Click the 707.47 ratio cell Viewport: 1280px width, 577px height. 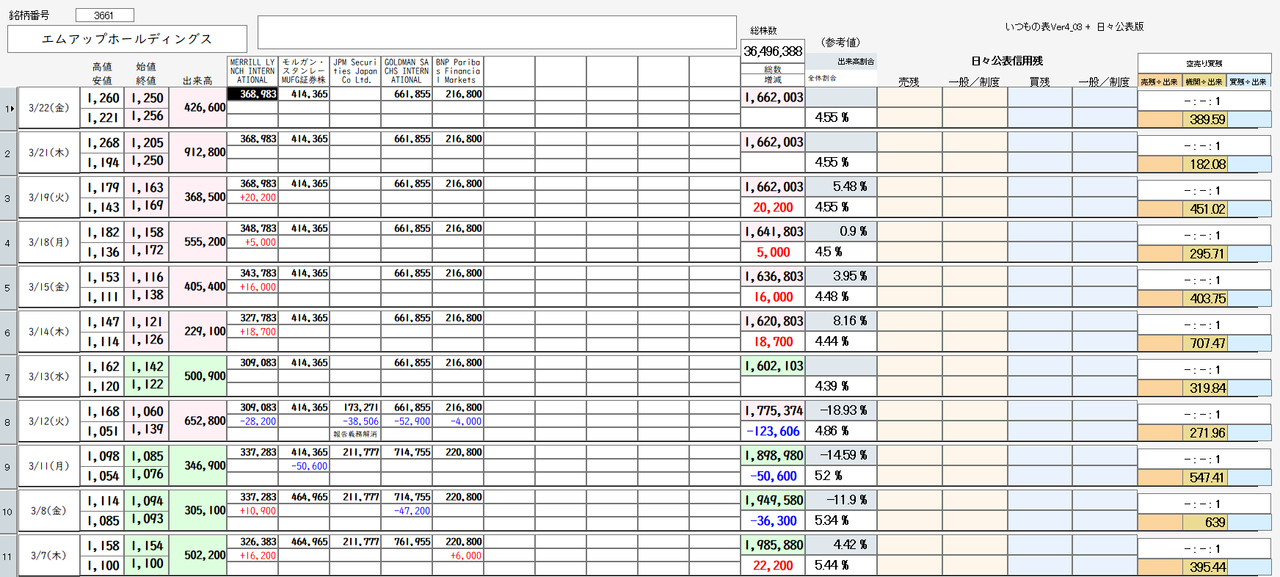pyautogui.click(x=1203, y=343)
